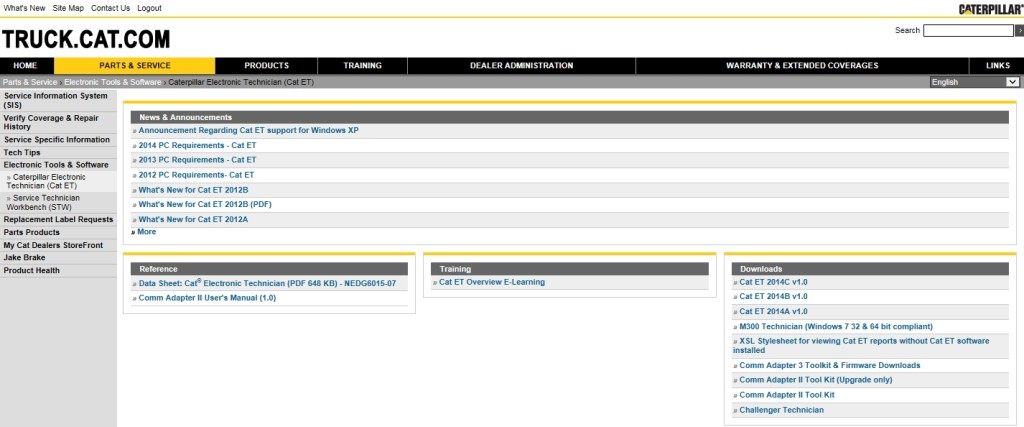
Task: Click the Site Map link
Action: pos(68,8)
